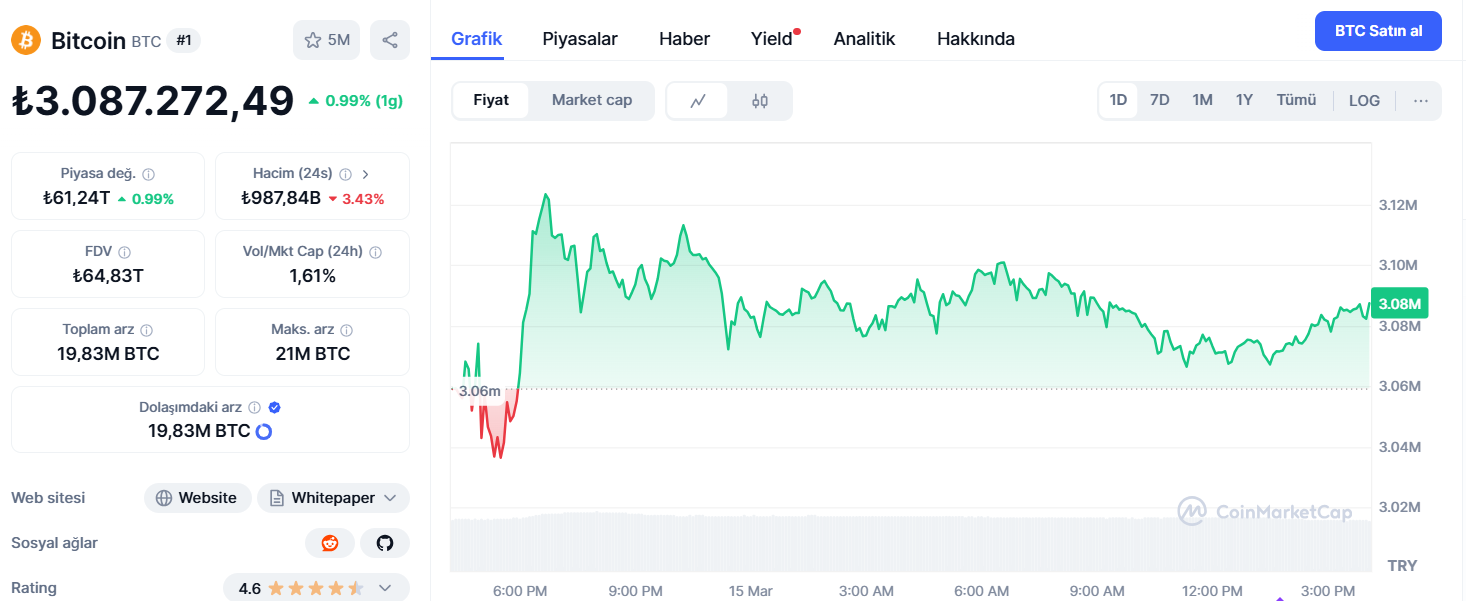Screen dimensions: 1466x601
Task: Click info icon beside Vol/Mkt Cap (24h)
Action: pyautogui.click(x=375, y=252)
